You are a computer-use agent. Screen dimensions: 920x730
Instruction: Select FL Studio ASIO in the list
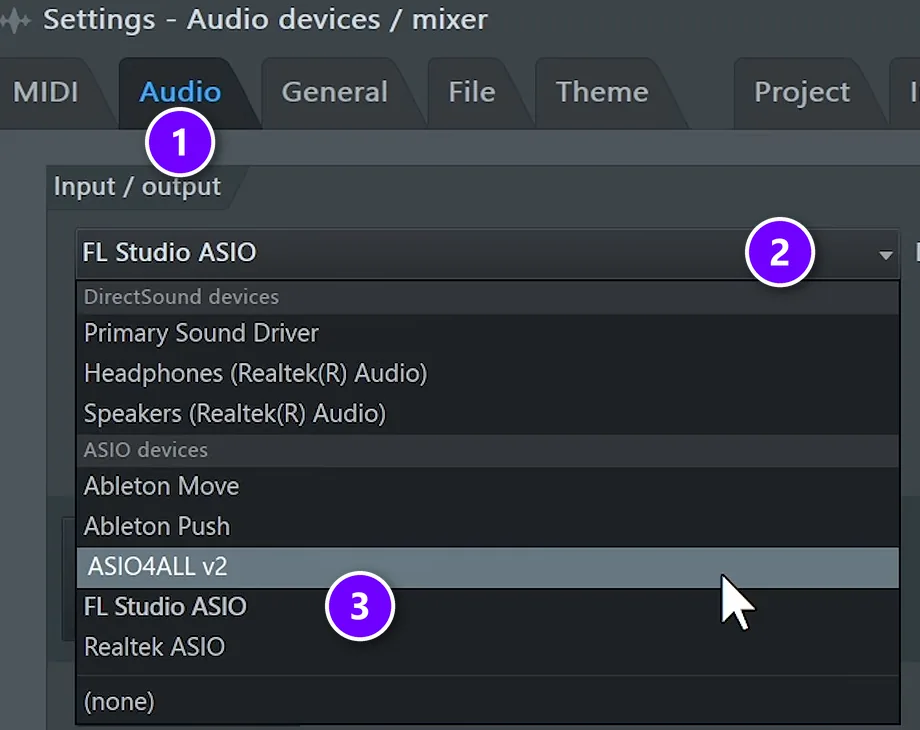488,607
